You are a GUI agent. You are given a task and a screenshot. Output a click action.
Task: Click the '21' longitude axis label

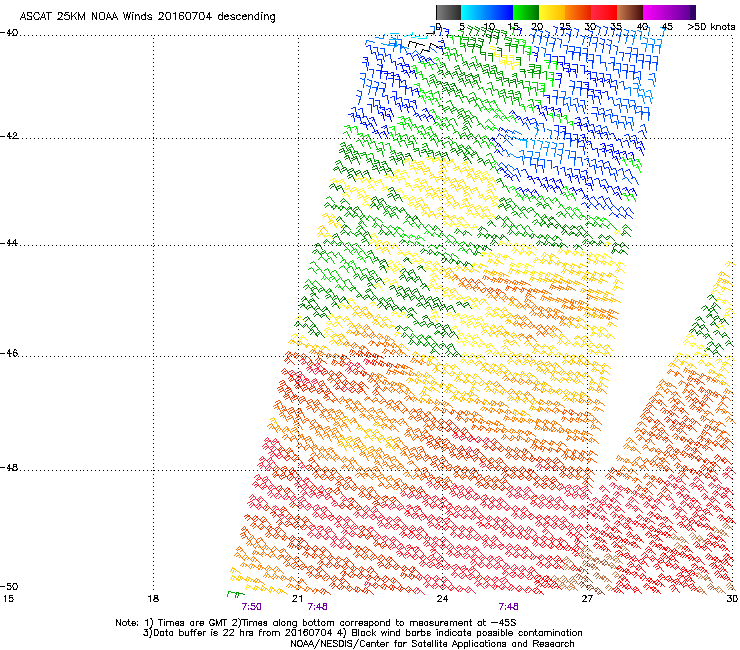tap(297, 599)
